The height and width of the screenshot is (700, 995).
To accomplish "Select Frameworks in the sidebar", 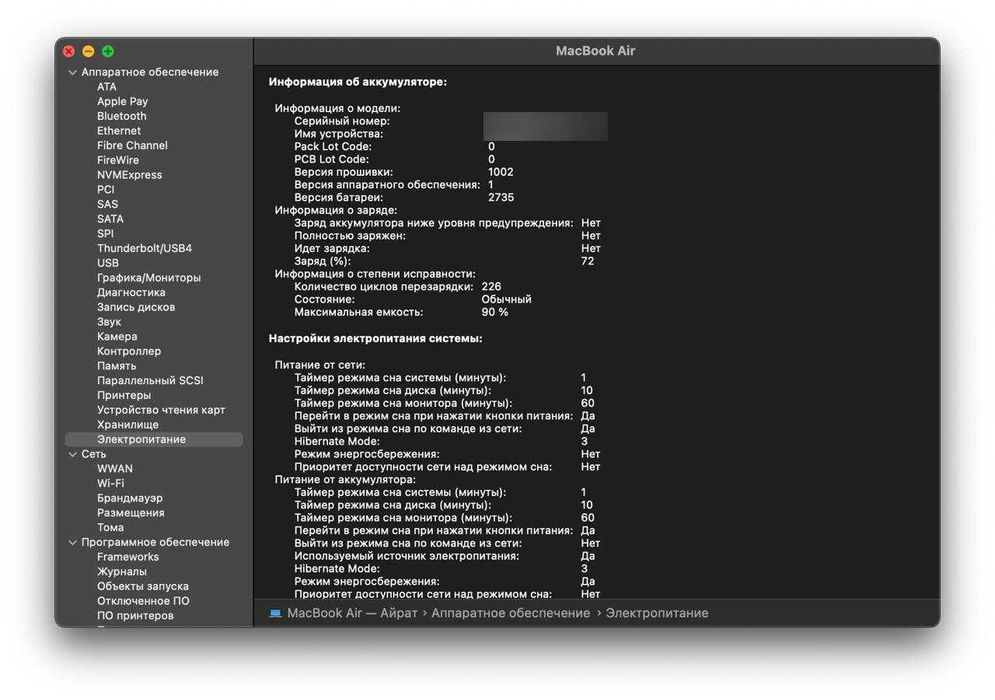I will pyautogui.click(x=128, y=557).
